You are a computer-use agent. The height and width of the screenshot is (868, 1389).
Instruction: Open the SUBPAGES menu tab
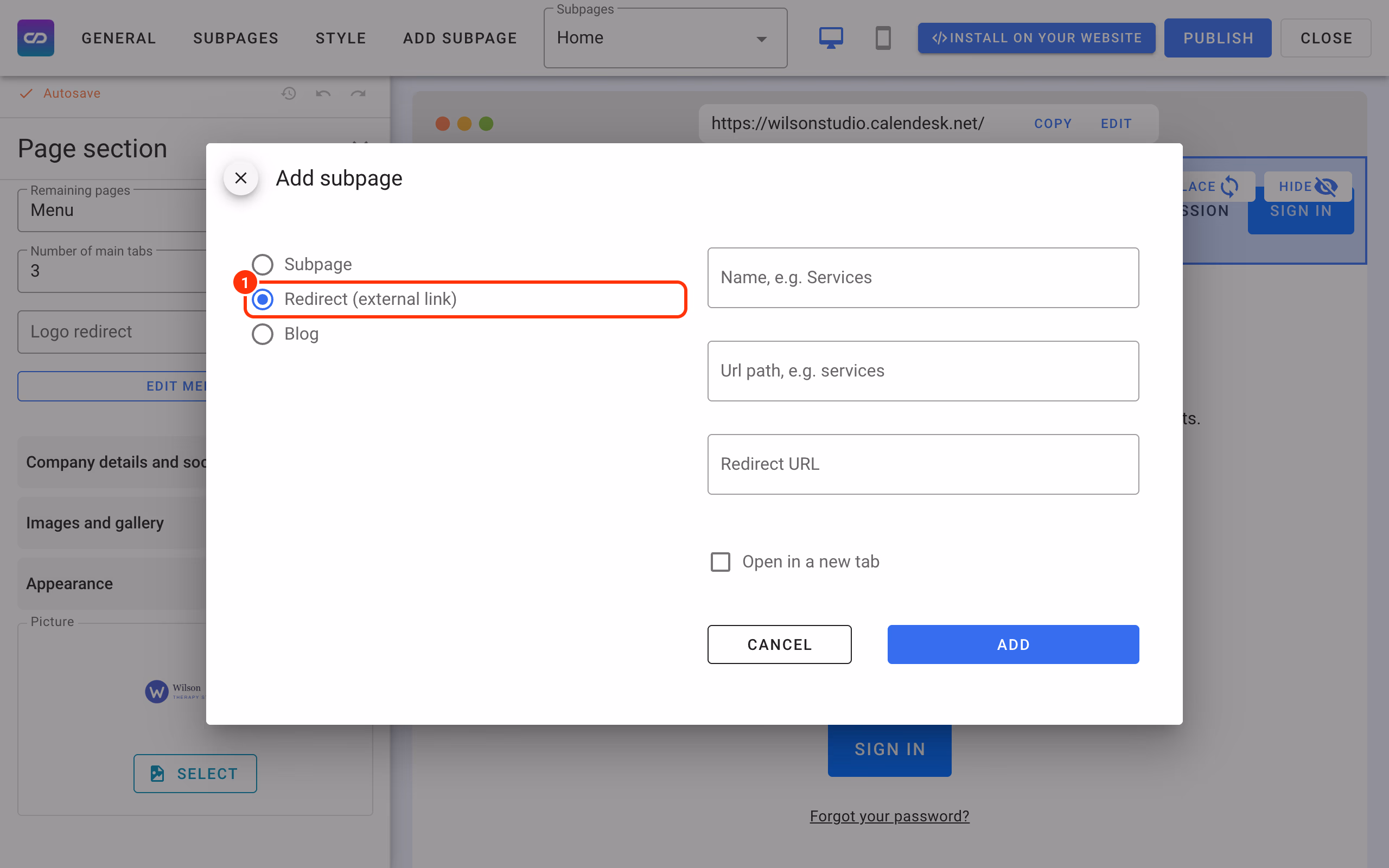coord(236,38)
